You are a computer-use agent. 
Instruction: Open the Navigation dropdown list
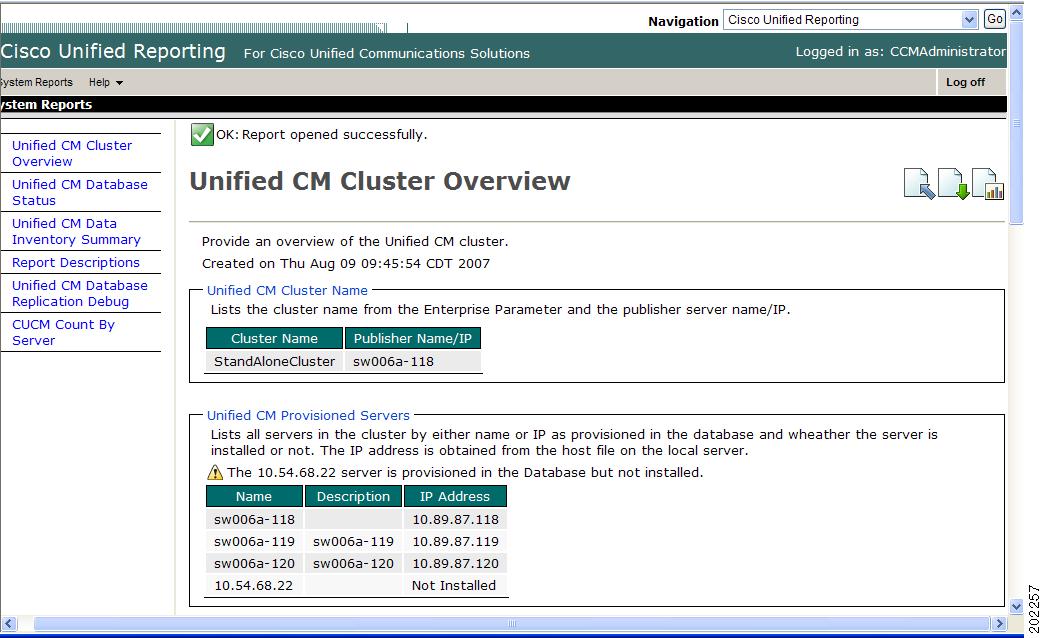[x=851, y=20]
